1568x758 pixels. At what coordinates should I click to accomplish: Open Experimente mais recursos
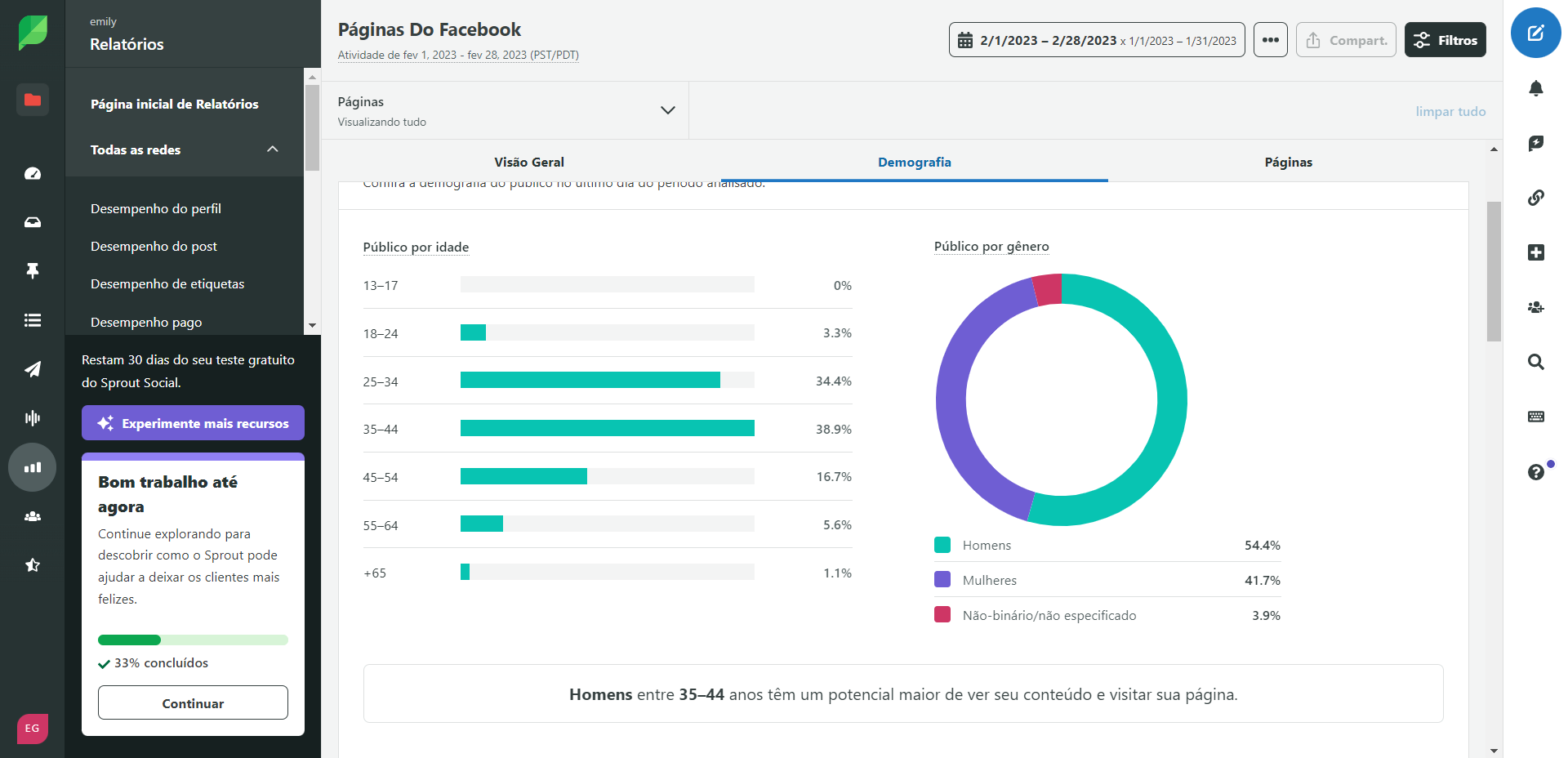(x=192, y=423)
